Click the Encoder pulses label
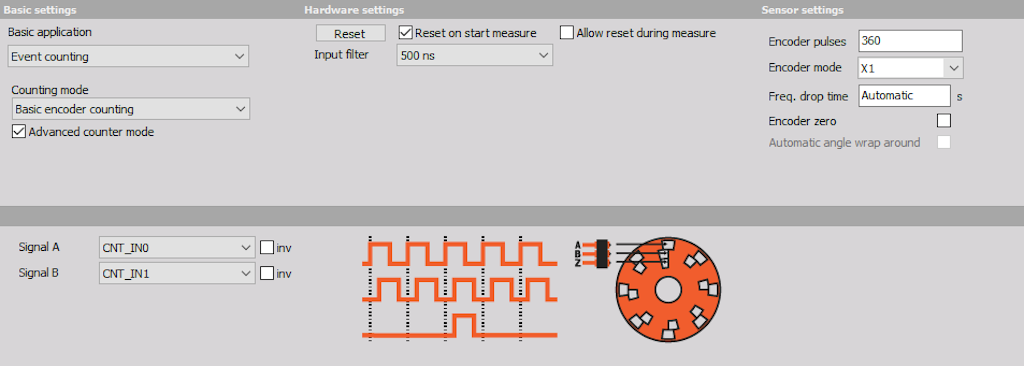1024x366 pixels. 807,41
